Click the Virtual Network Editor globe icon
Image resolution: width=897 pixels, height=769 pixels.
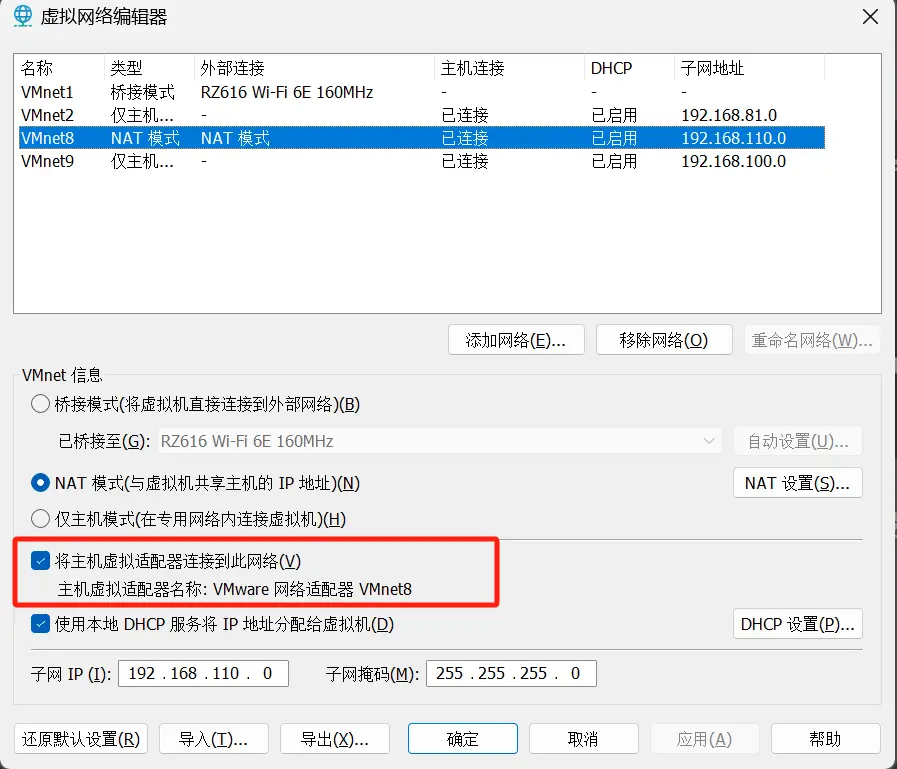(x=21, y=17)
